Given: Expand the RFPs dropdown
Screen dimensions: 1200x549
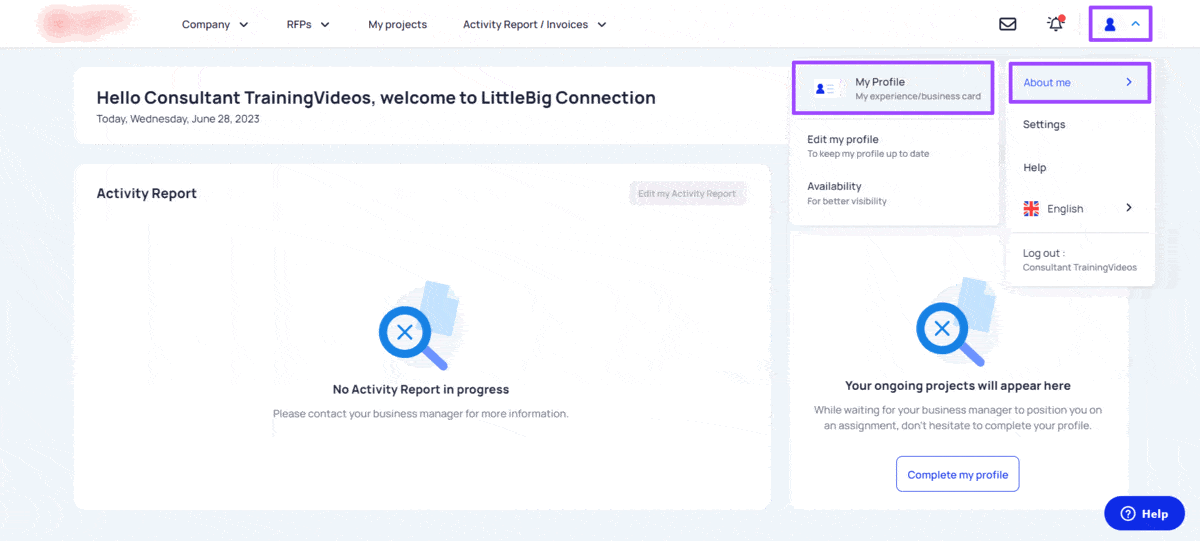Looking at the screenshot, I should point(308,24).
